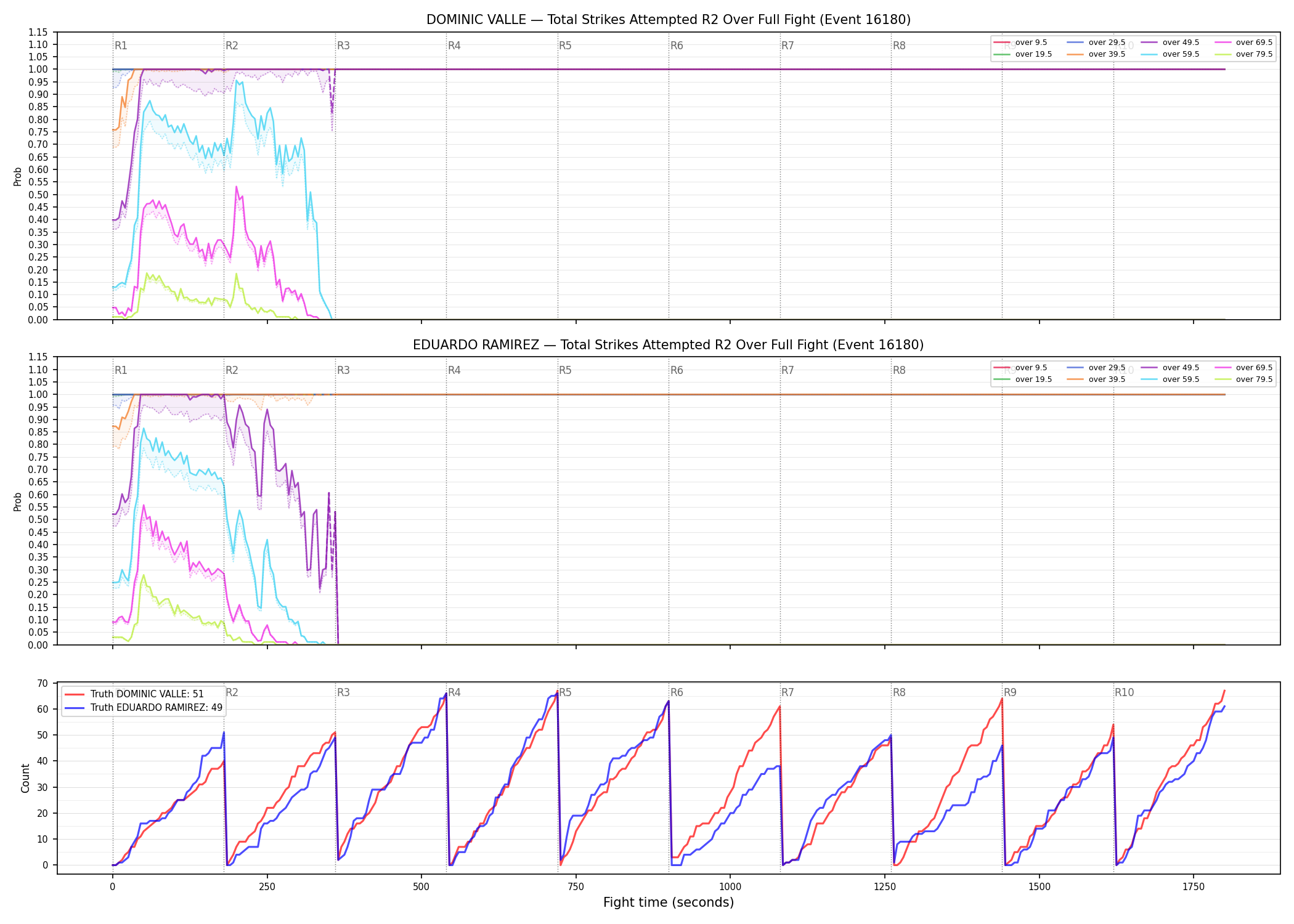
Task: Click the R5 round marker in top chart
Action: [565, 46]
